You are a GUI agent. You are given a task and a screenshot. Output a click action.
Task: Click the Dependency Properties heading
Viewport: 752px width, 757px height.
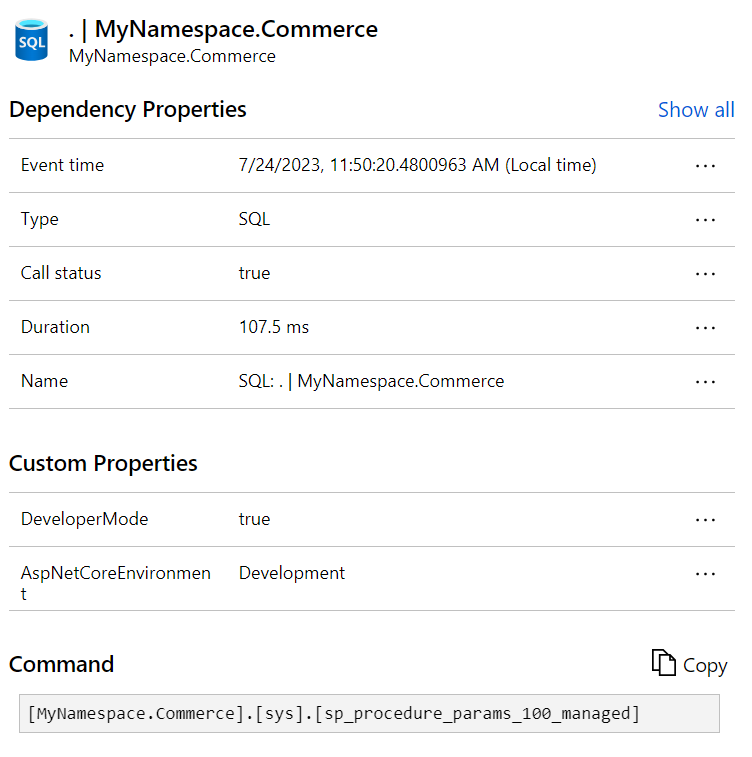128,110
